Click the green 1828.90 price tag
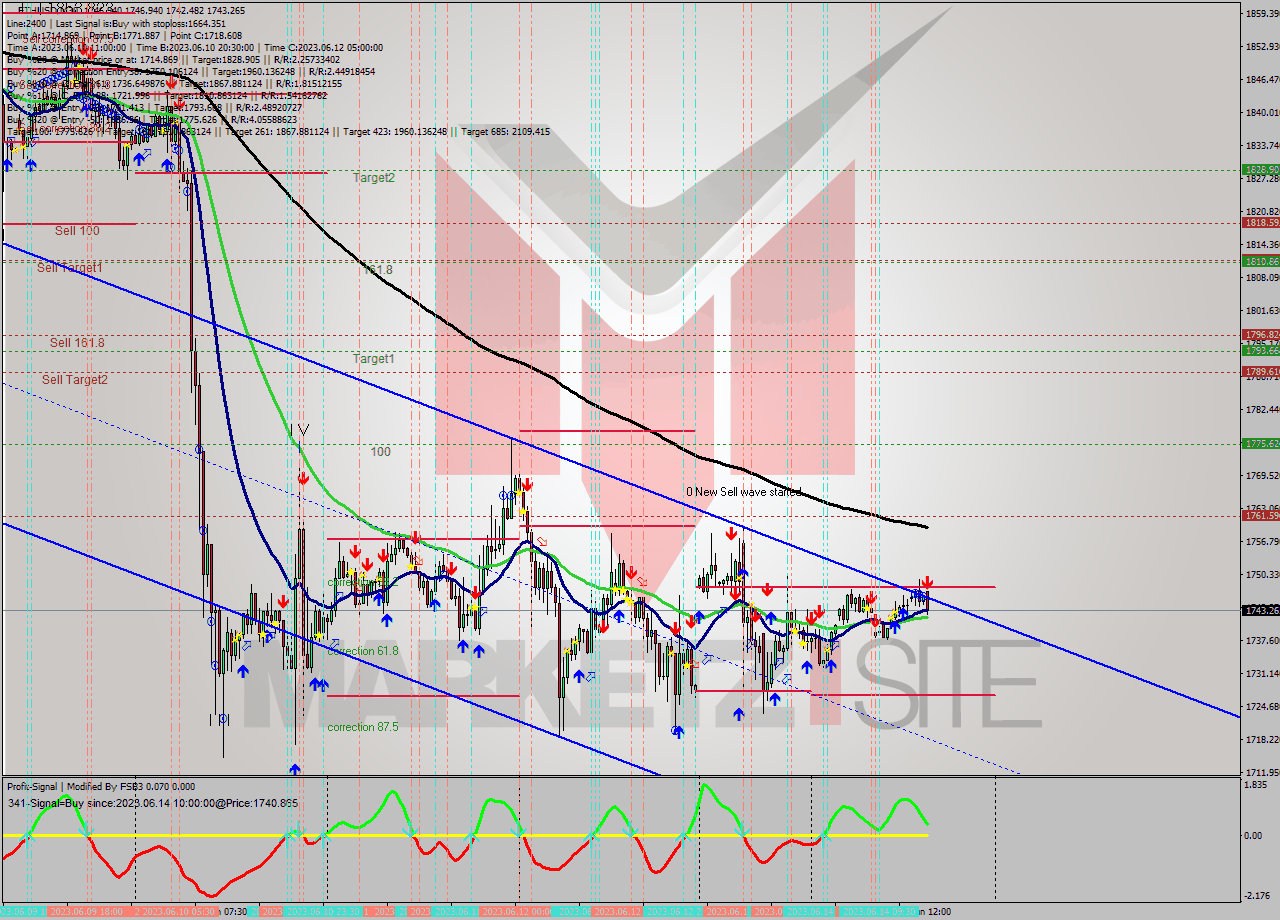 click(x=1260, y=170)
